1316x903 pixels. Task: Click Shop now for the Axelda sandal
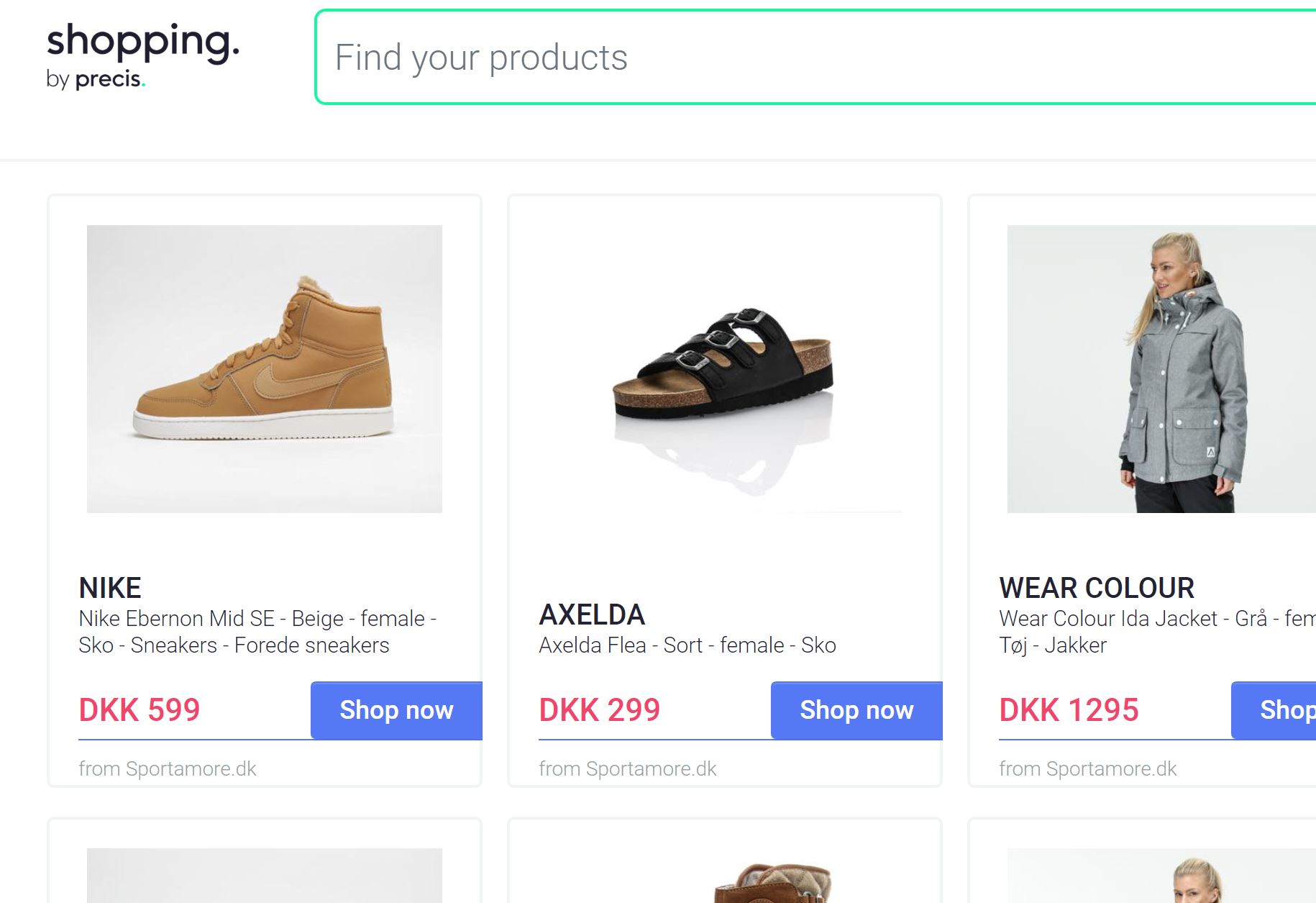pos(855,710)
